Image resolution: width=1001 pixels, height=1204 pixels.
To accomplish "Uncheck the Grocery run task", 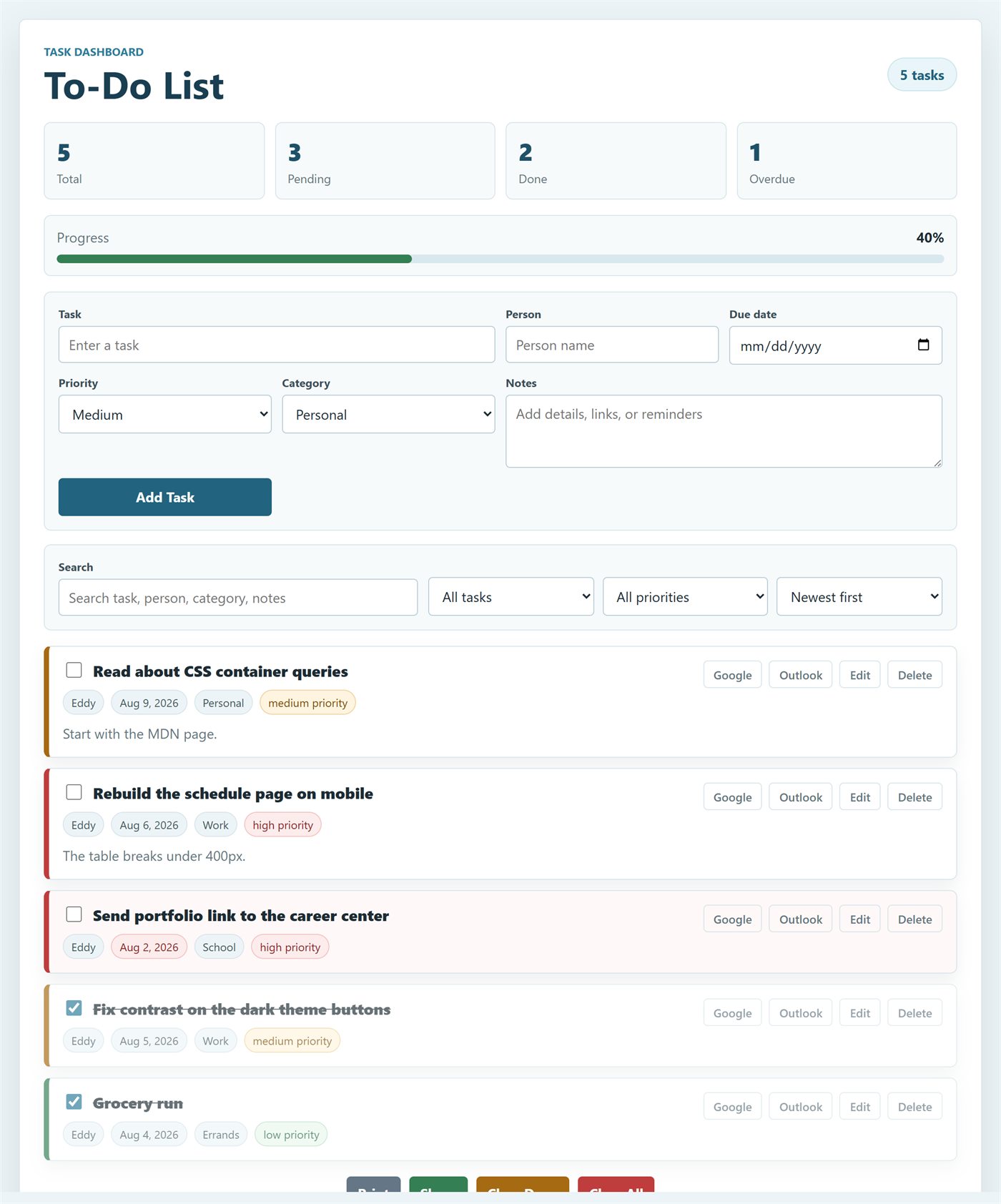I will [x=74, y=1102].
